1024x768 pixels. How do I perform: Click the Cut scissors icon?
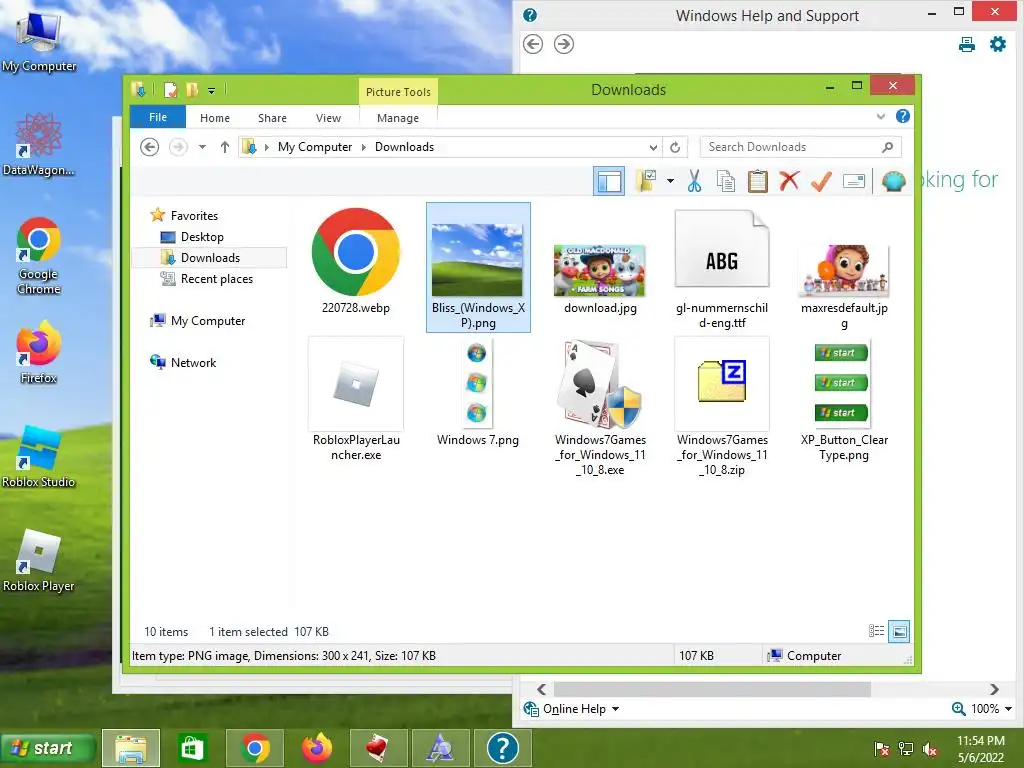point(694,181)
